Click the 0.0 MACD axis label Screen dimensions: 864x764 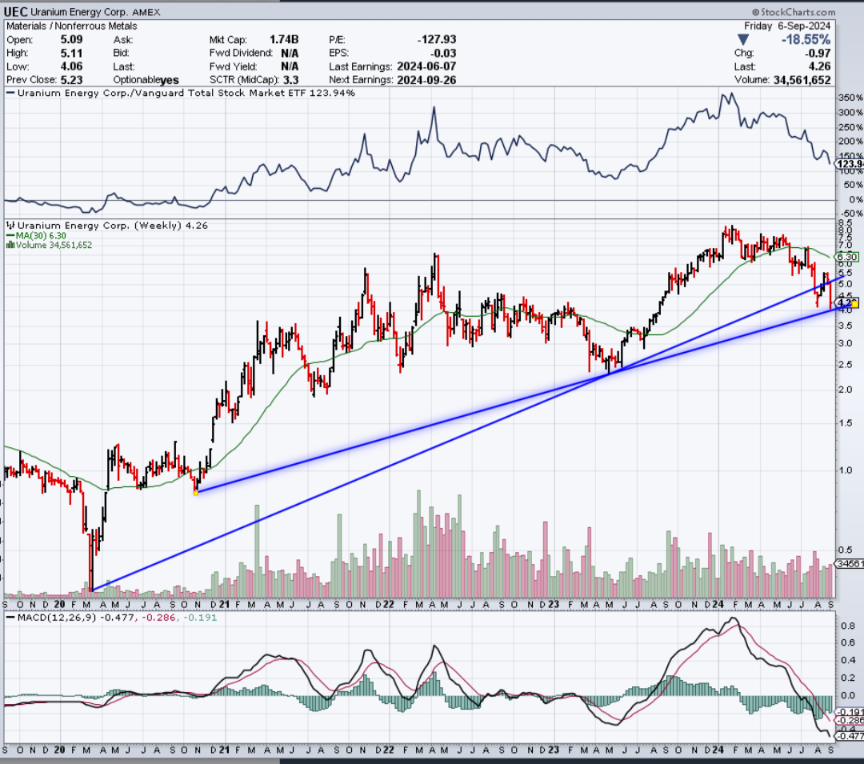tap(849, 696)
